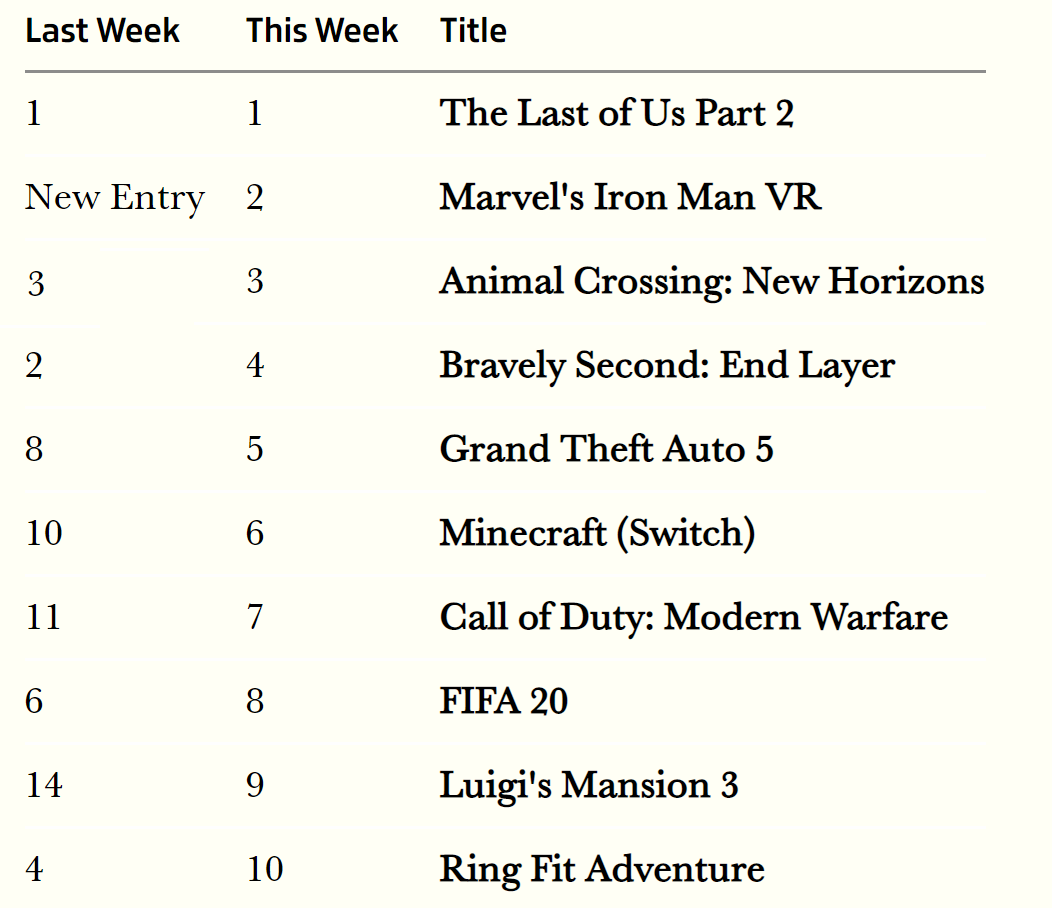
Task: Select Call of Duty: Modern Warfare title
Action: click(x=694, y=617)
